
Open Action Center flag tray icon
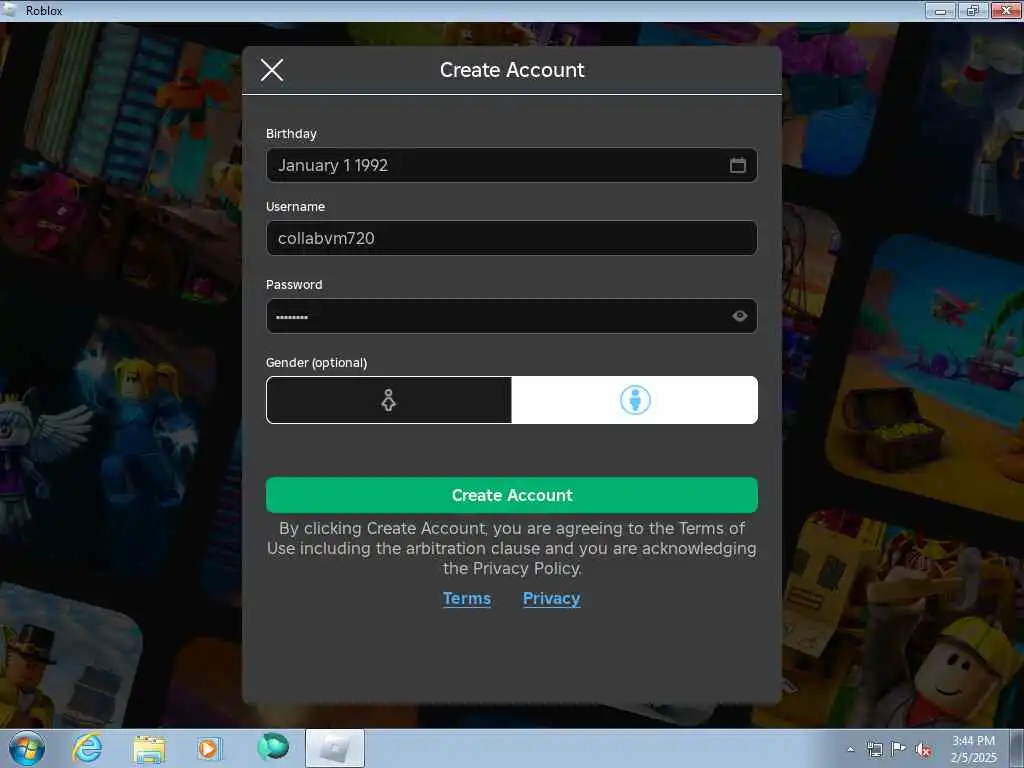[x=899, y=750]
